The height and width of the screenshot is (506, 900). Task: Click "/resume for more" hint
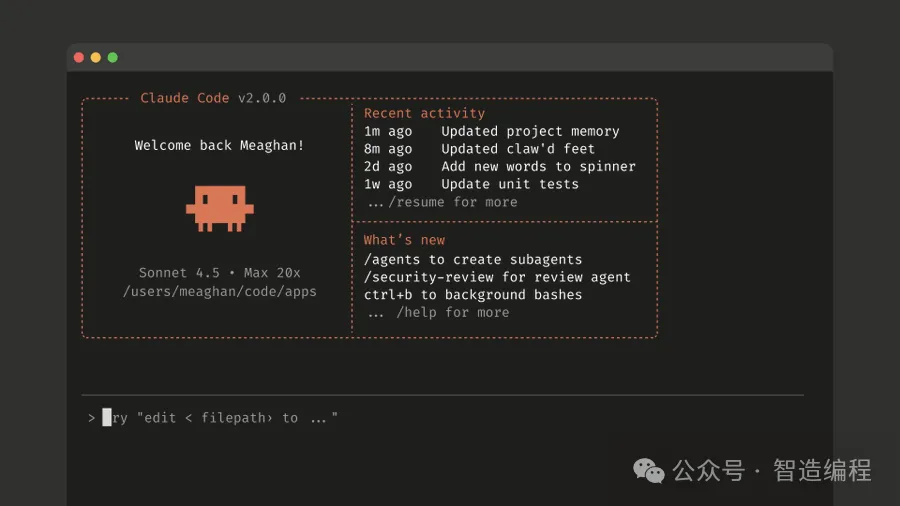pyautogui.click(x=453, y=203)
